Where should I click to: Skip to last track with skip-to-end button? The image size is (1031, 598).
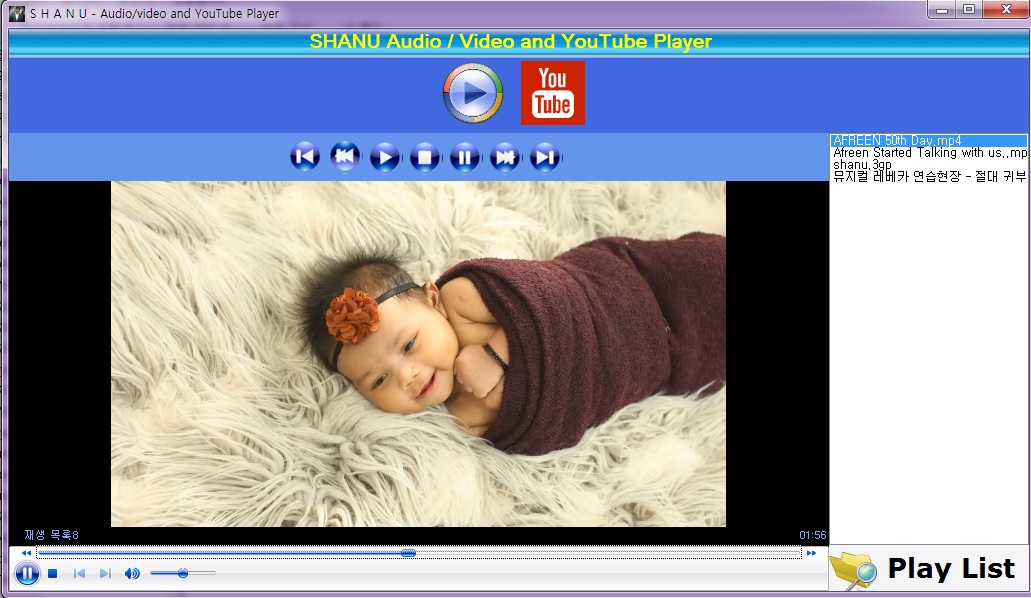tap(545, 157)
